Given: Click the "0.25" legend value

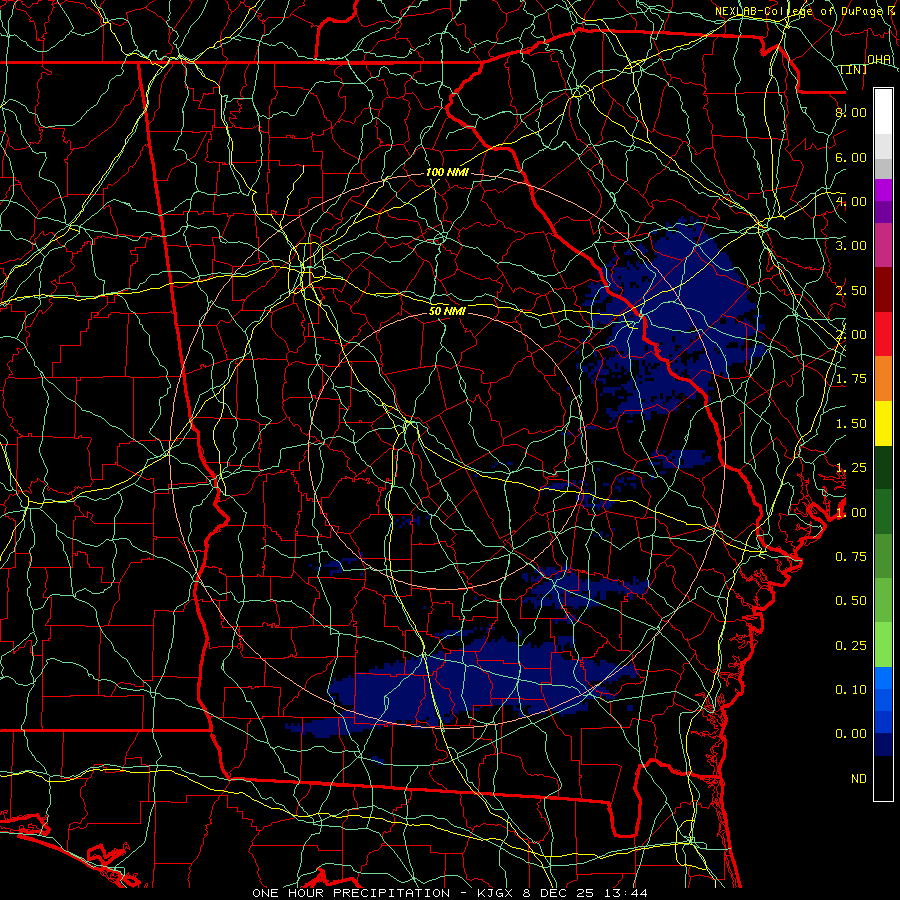Looking at the screenshot, I should click(x=851, y=646).
